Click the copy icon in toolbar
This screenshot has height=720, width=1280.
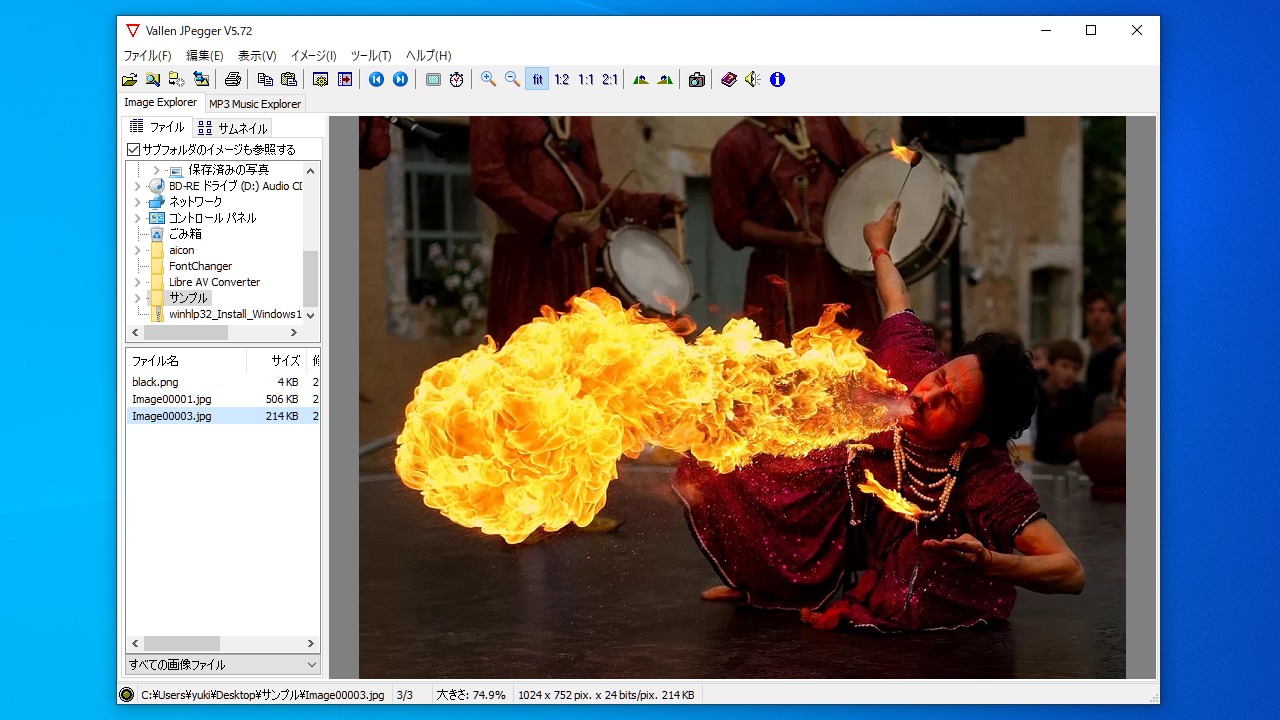click(265, 79)
